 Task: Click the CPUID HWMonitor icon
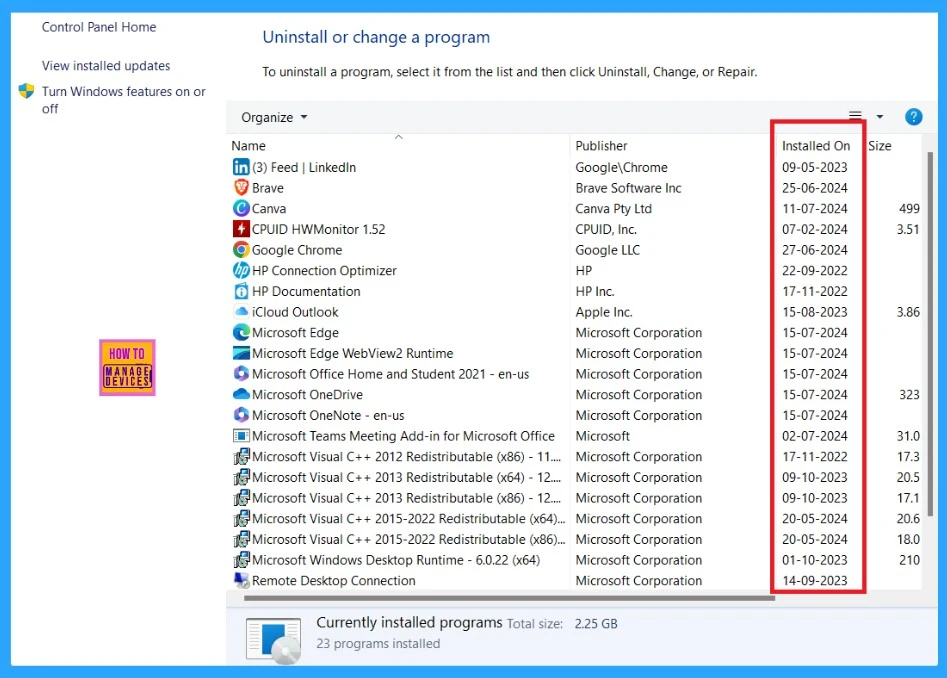click(x=241, y=229)
